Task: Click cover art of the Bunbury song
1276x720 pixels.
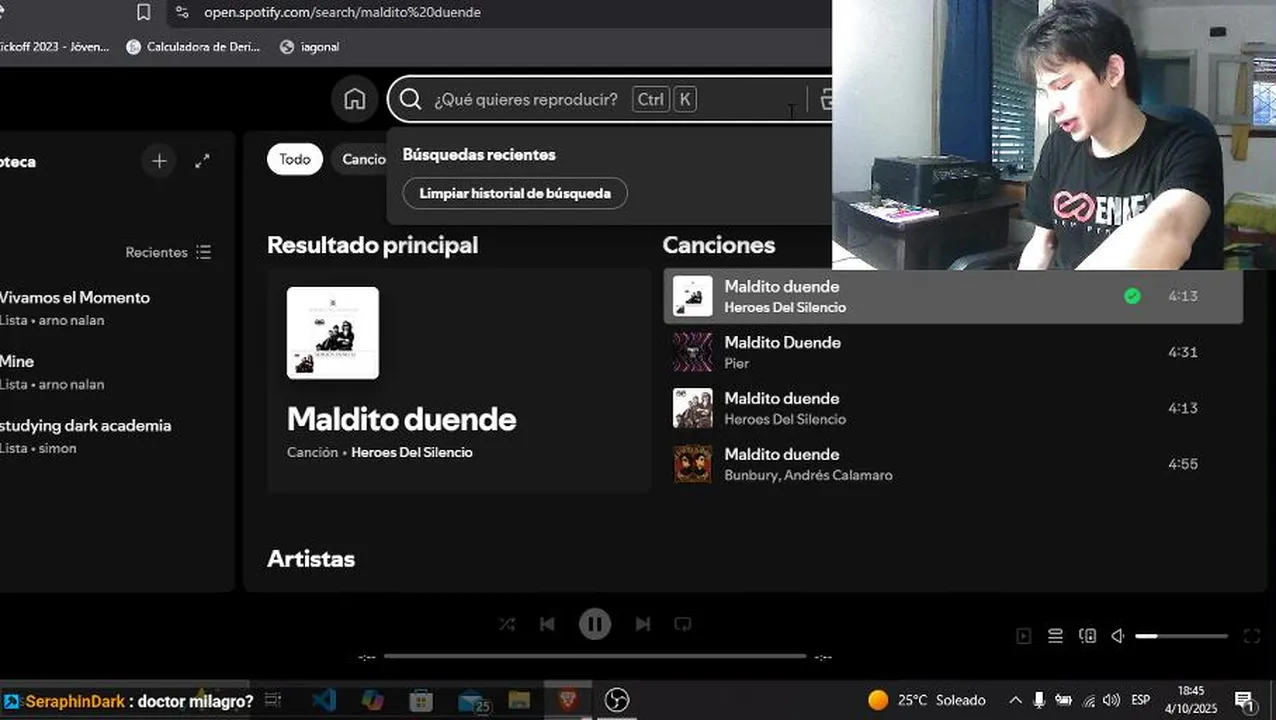Action: click(693, 464)
